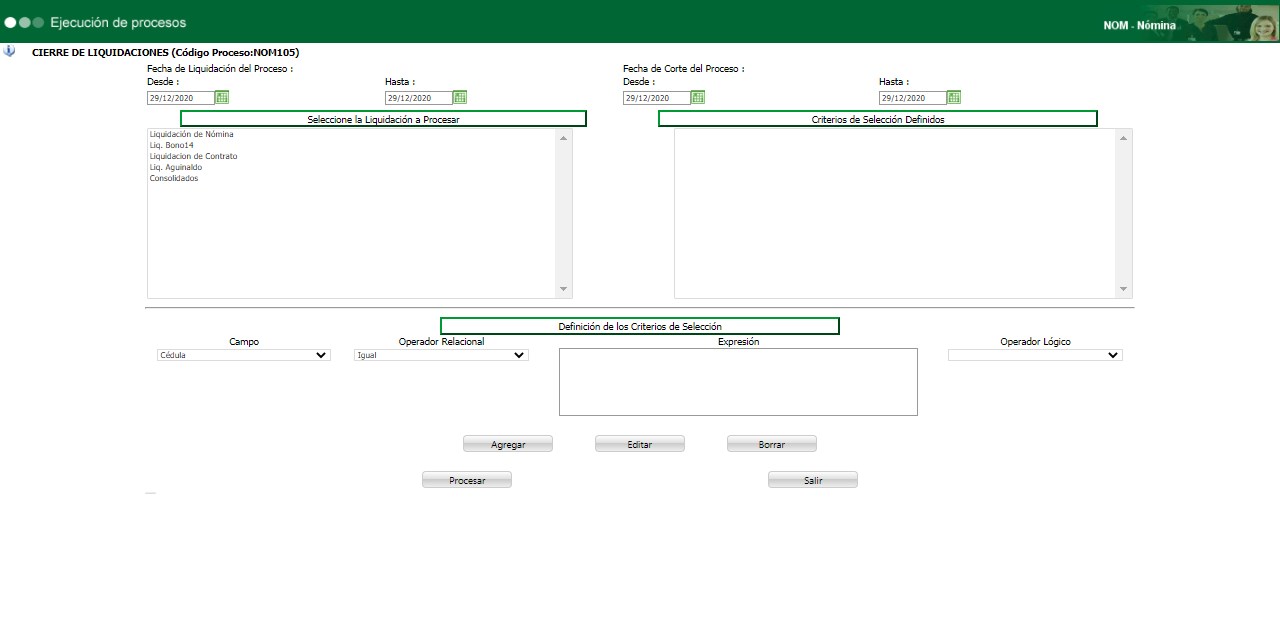
Task: Click the Borrar button
Action: pyautogui.click(x=772, y=444)
